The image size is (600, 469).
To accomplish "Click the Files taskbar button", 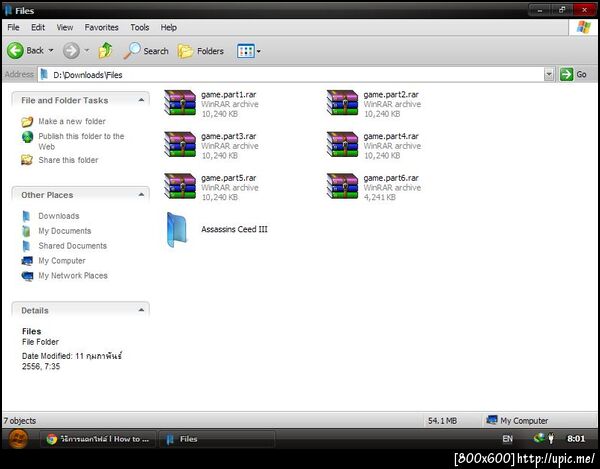I will click(x=217, y=439).
